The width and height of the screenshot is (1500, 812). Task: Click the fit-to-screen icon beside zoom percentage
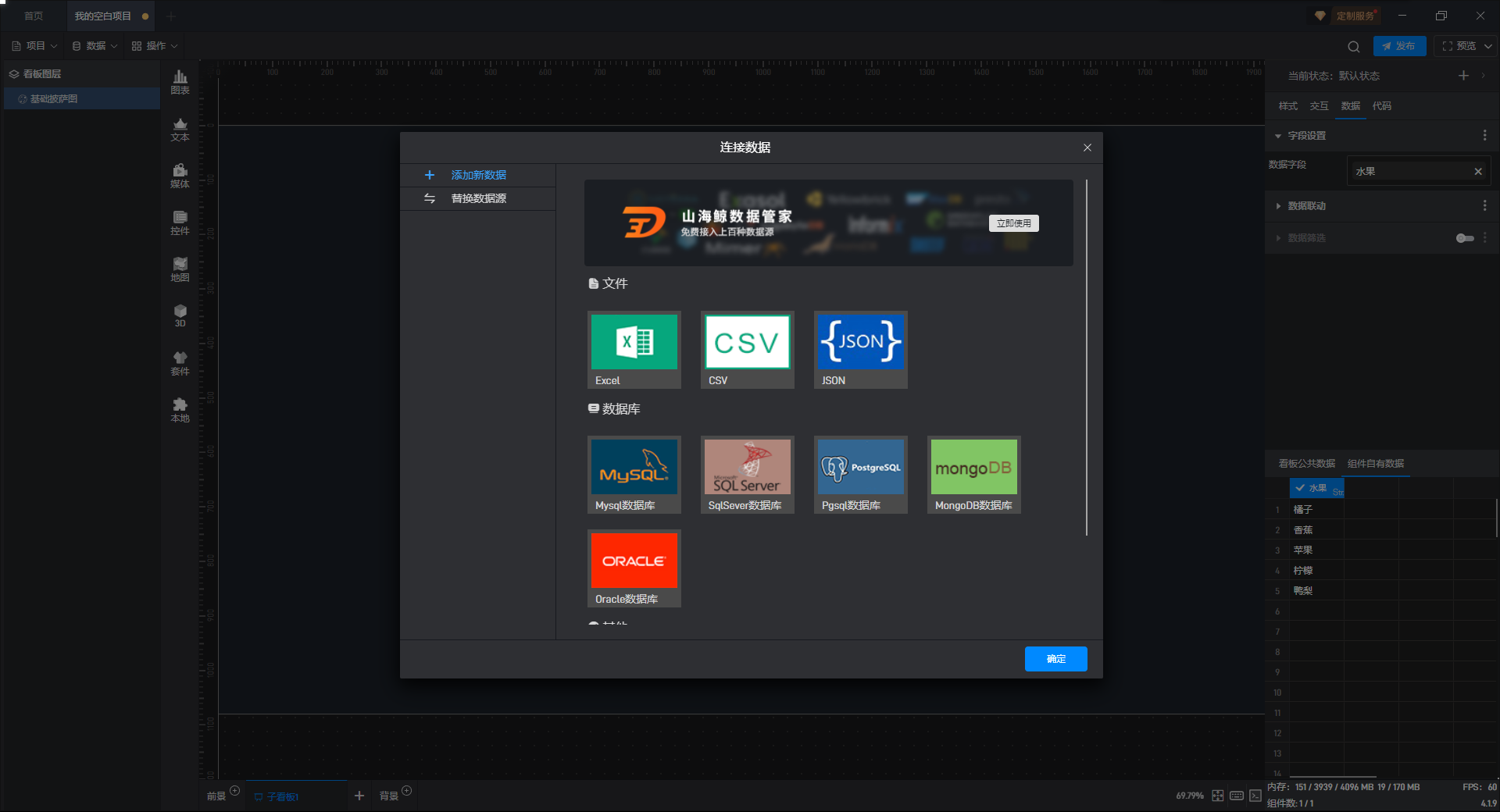pos(1218,796)
